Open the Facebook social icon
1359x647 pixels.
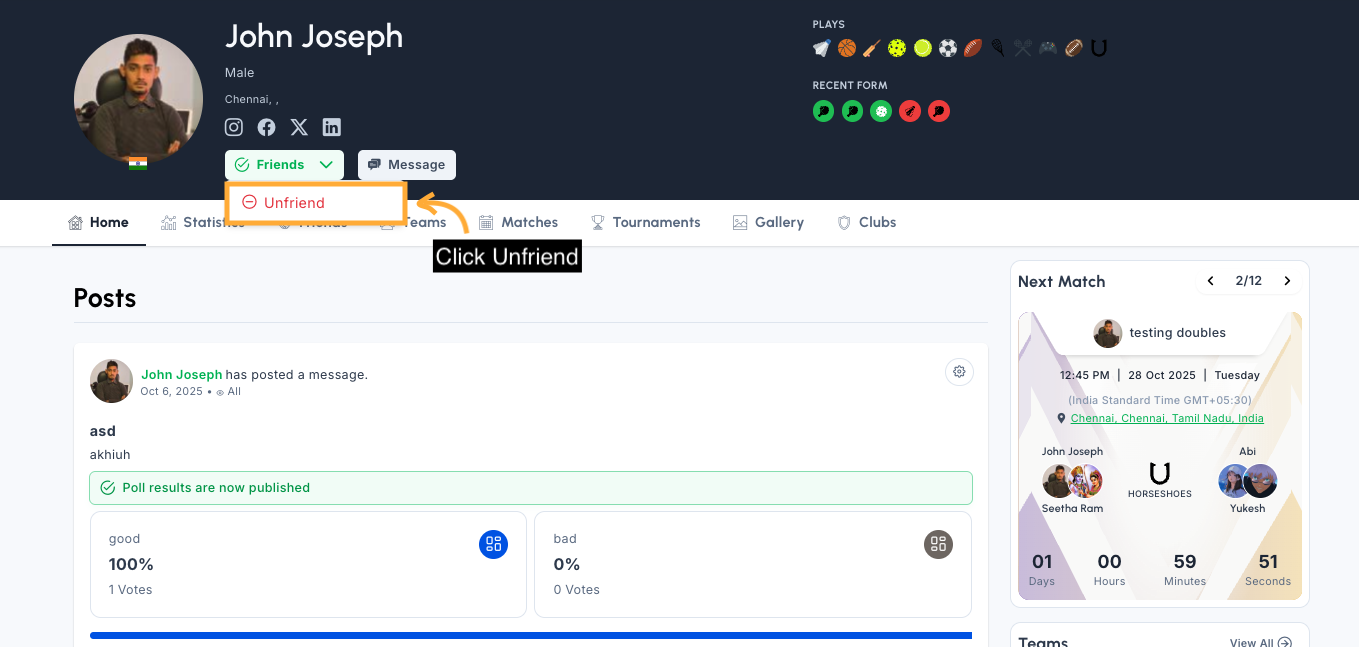point(266,127)
